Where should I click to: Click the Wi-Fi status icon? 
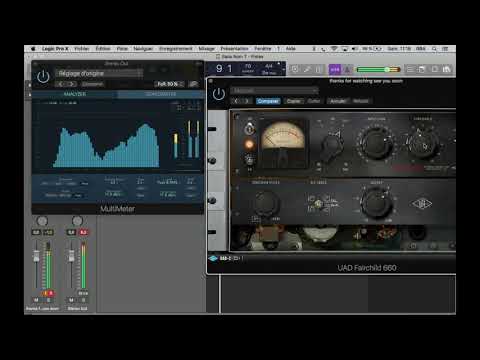point(334,49)
